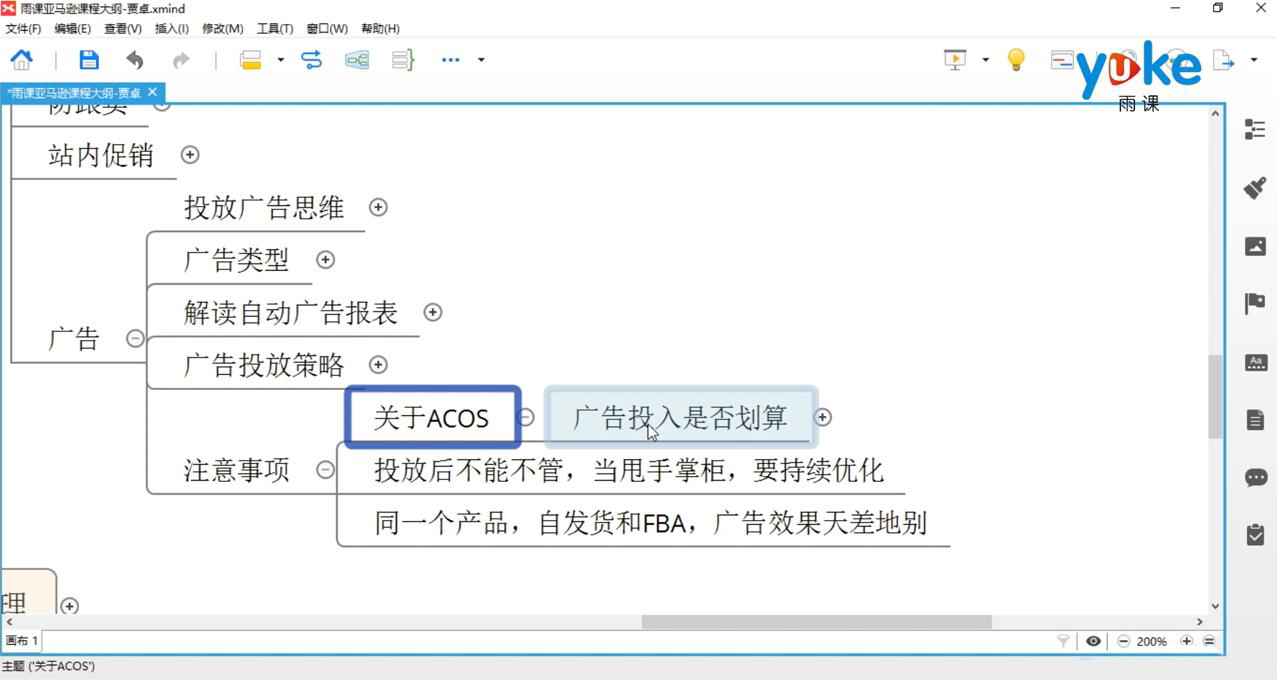Zoom out with the minus button
Viewport: 1277px width, 680px height.
click(x=1123, y=641)
